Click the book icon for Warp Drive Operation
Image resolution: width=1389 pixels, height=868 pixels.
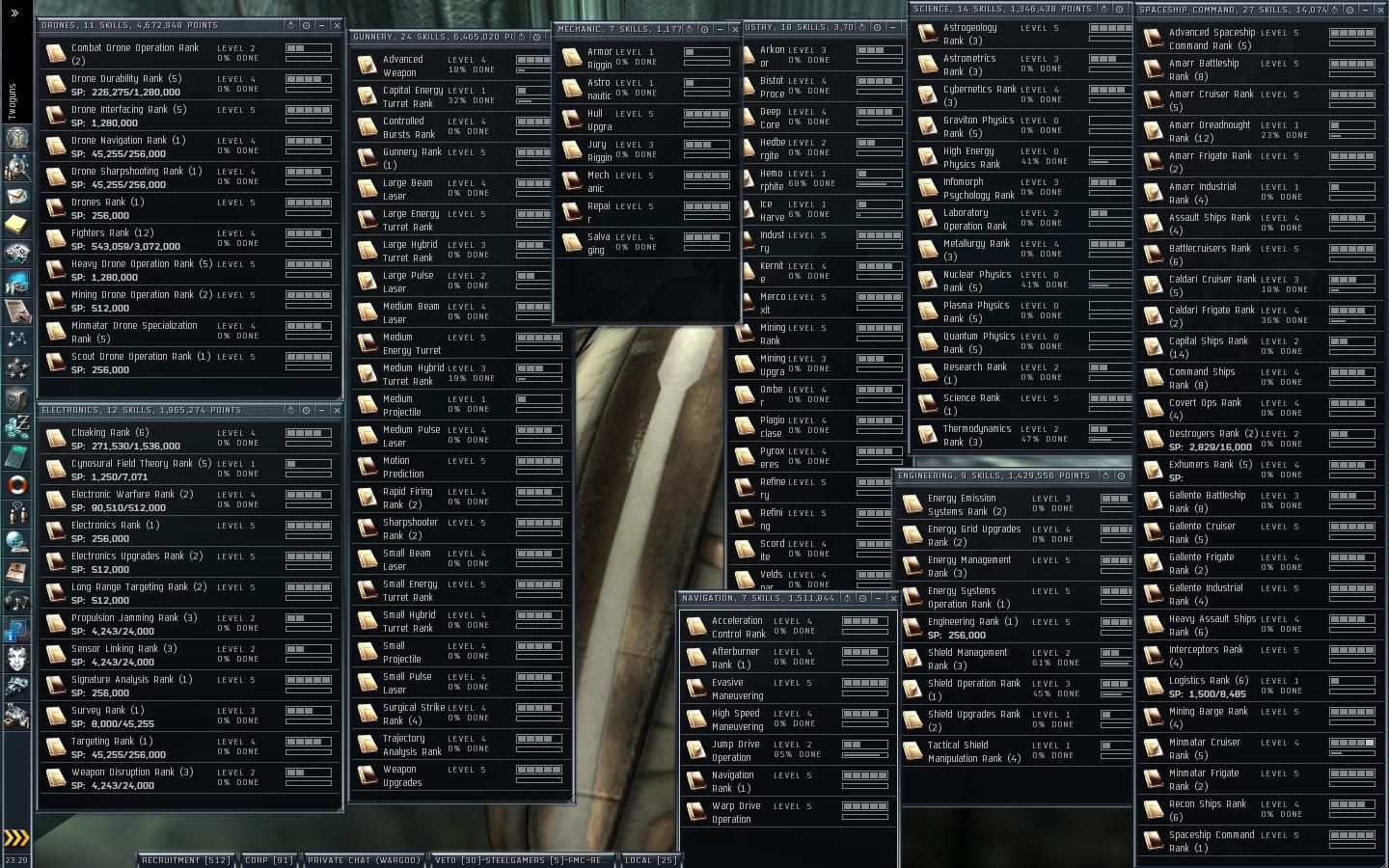click(x=695, y=812)
